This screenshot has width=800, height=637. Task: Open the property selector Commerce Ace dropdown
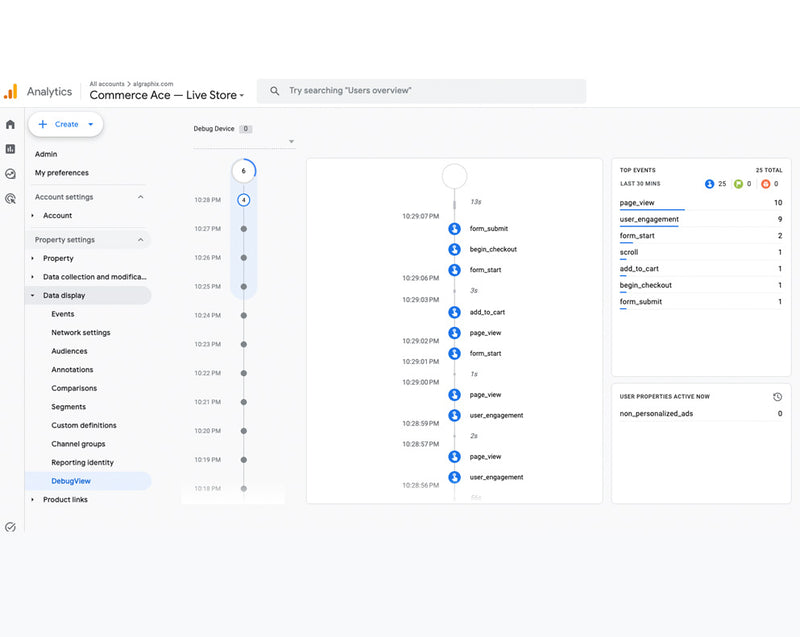(167, 95)
